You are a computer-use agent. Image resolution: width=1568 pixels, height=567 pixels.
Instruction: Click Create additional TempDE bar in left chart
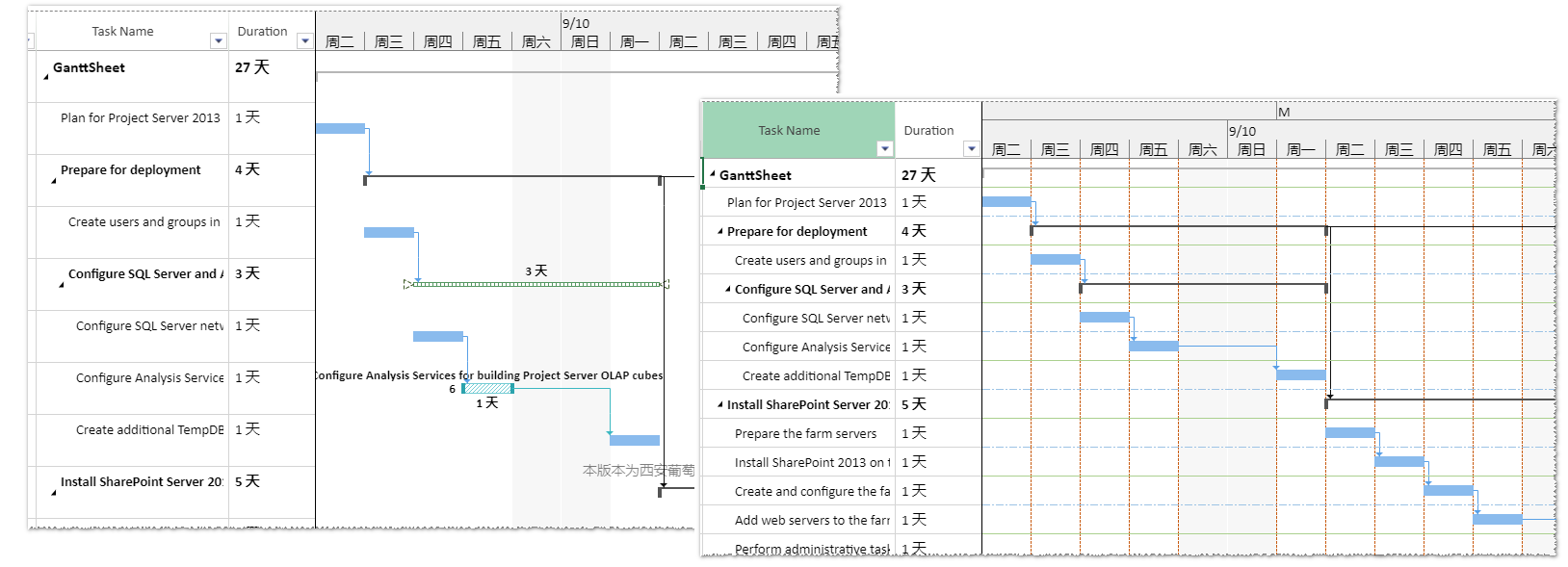tap(635, 440)
